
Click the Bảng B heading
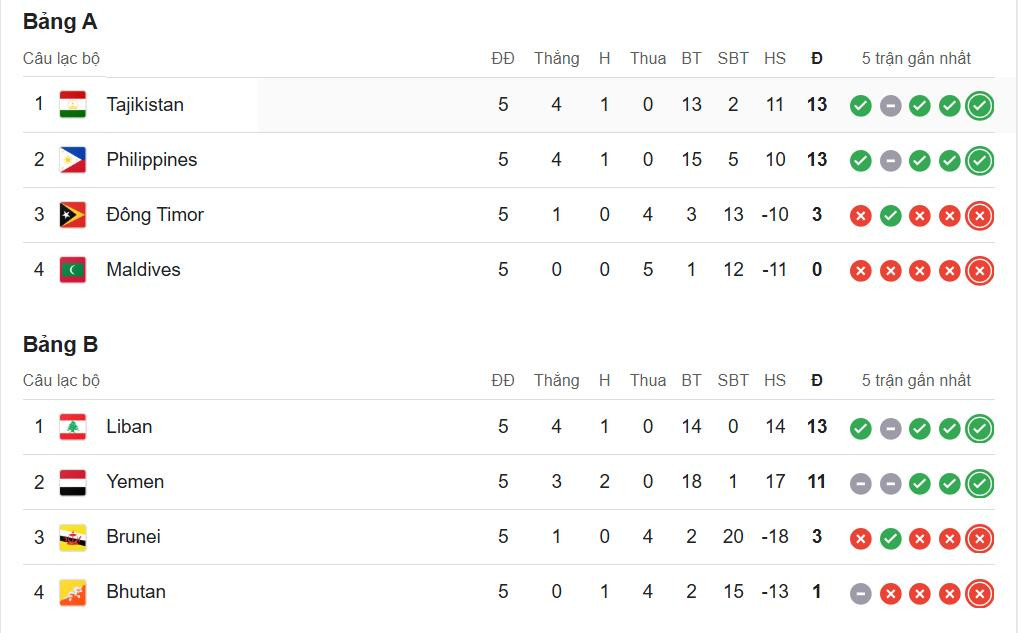(x=60, y=345)
